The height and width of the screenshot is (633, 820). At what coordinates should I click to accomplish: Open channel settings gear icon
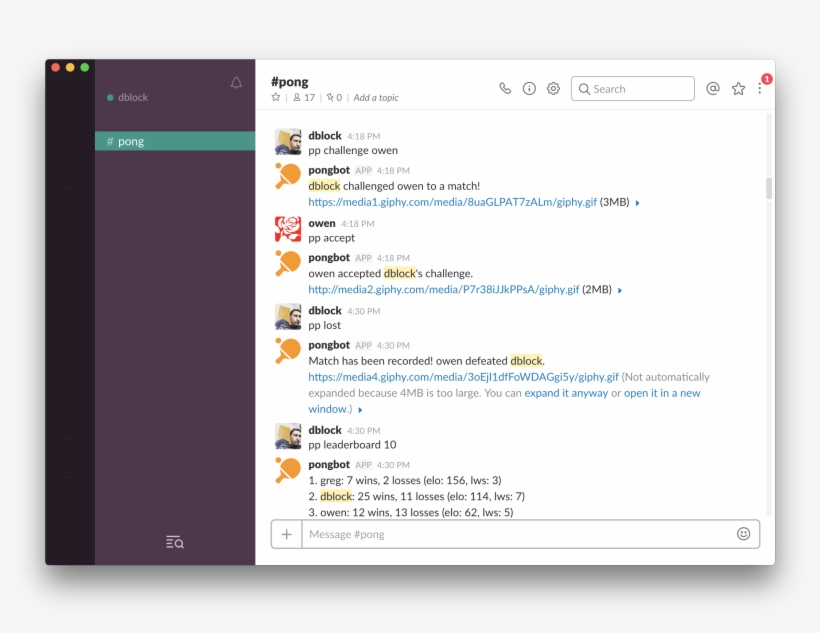[x=553, y=88]
